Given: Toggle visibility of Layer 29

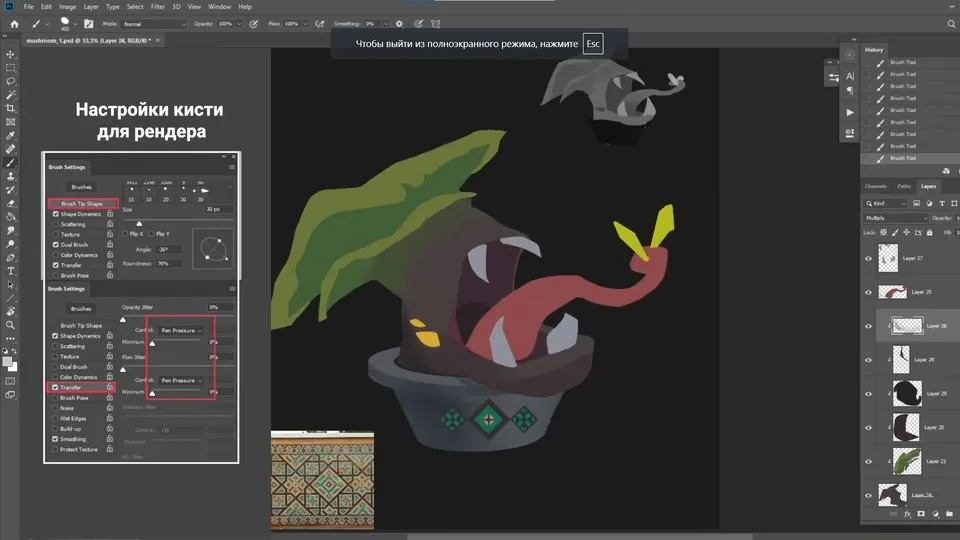Looking at the screenshot, I should 868,394.
